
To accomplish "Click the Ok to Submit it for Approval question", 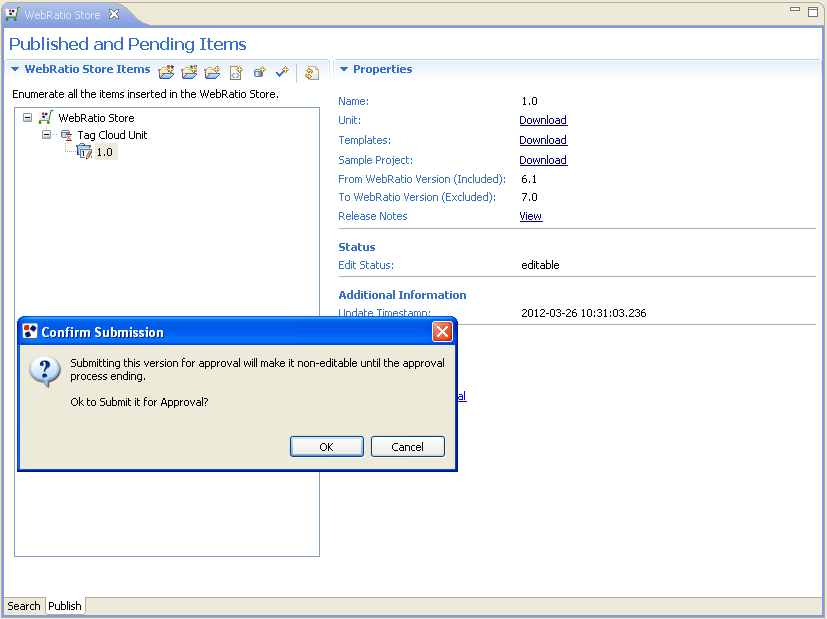I will click(139, 402).
